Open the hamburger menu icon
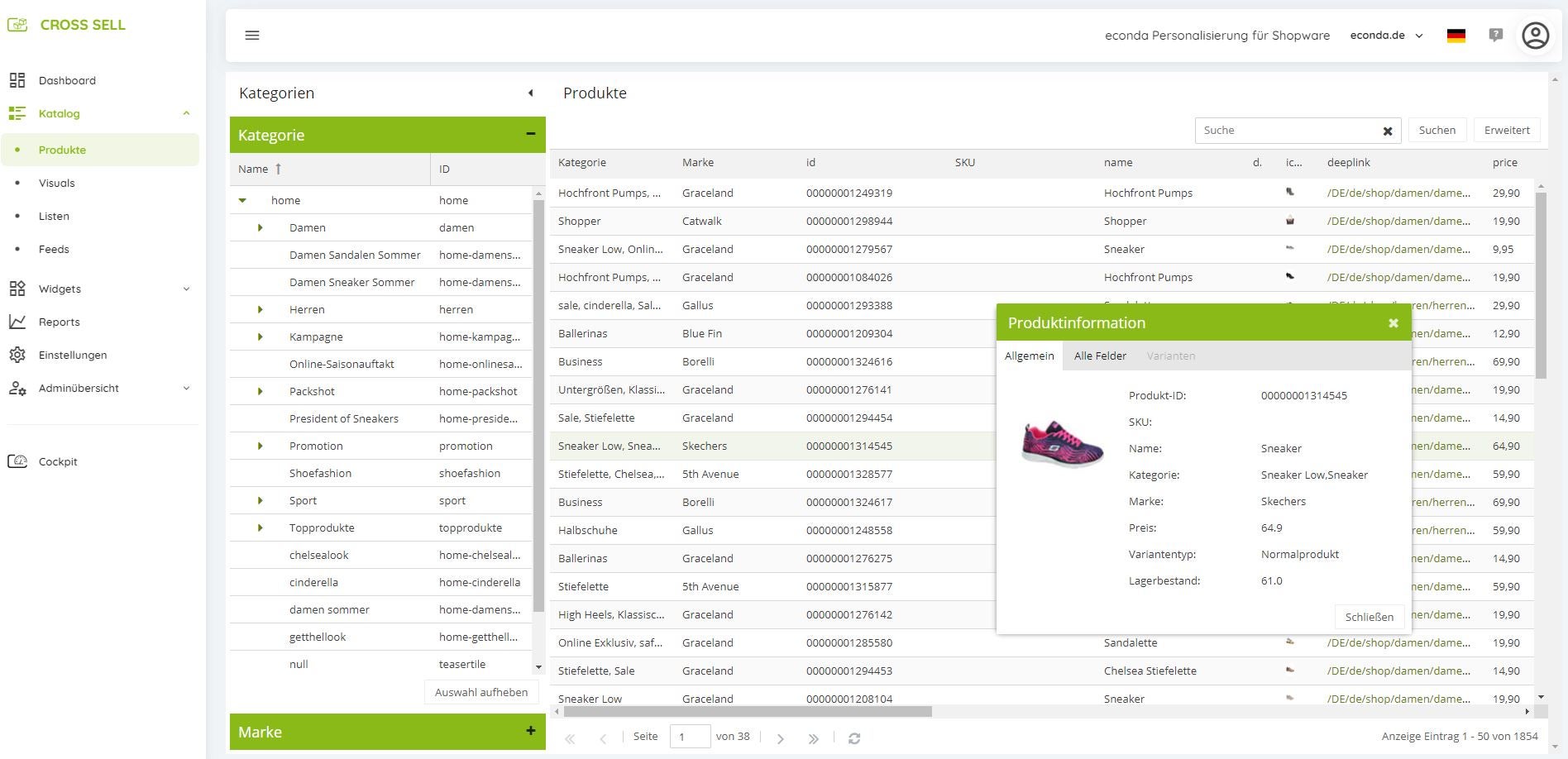The height and width of the screenshot is (759, 1568). point(252,36)
